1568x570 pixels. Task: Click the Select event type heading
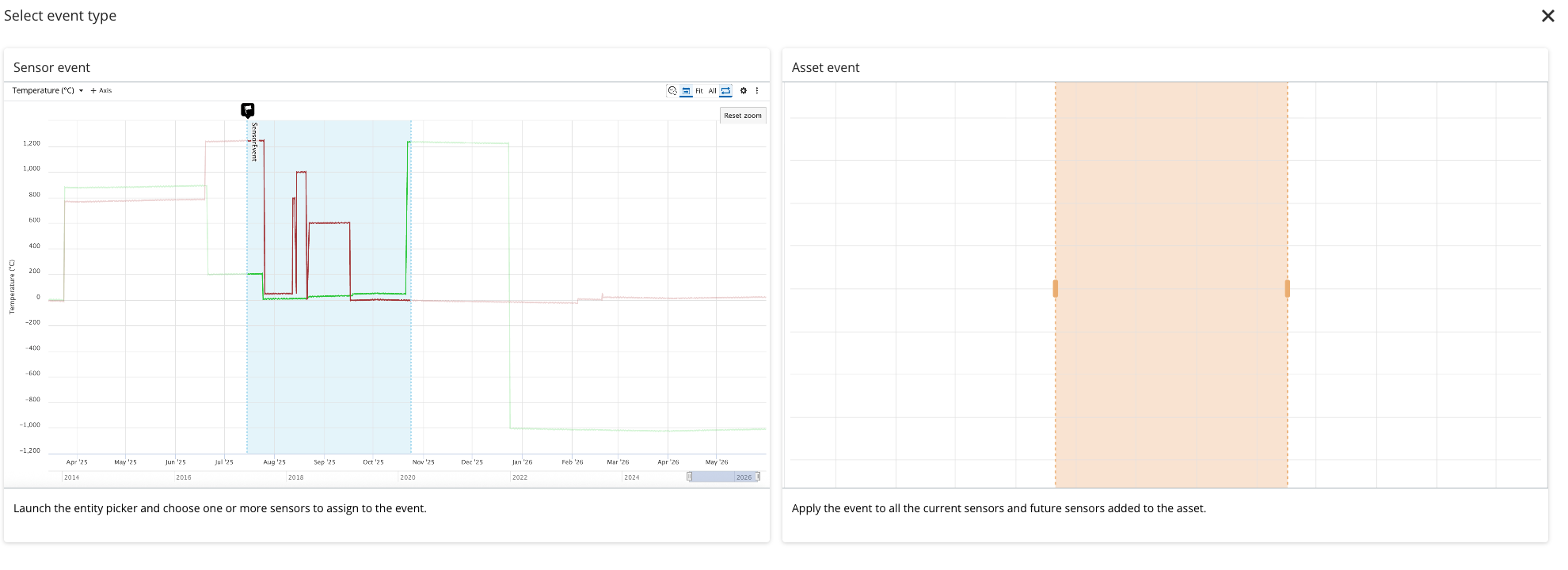[x=60, y=16]
